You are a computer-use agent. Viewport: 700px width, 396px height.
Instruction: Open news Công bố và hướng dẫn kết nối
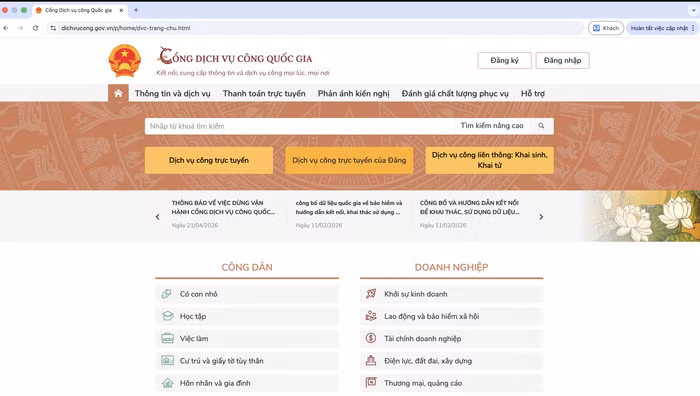[x=470, y=207]
